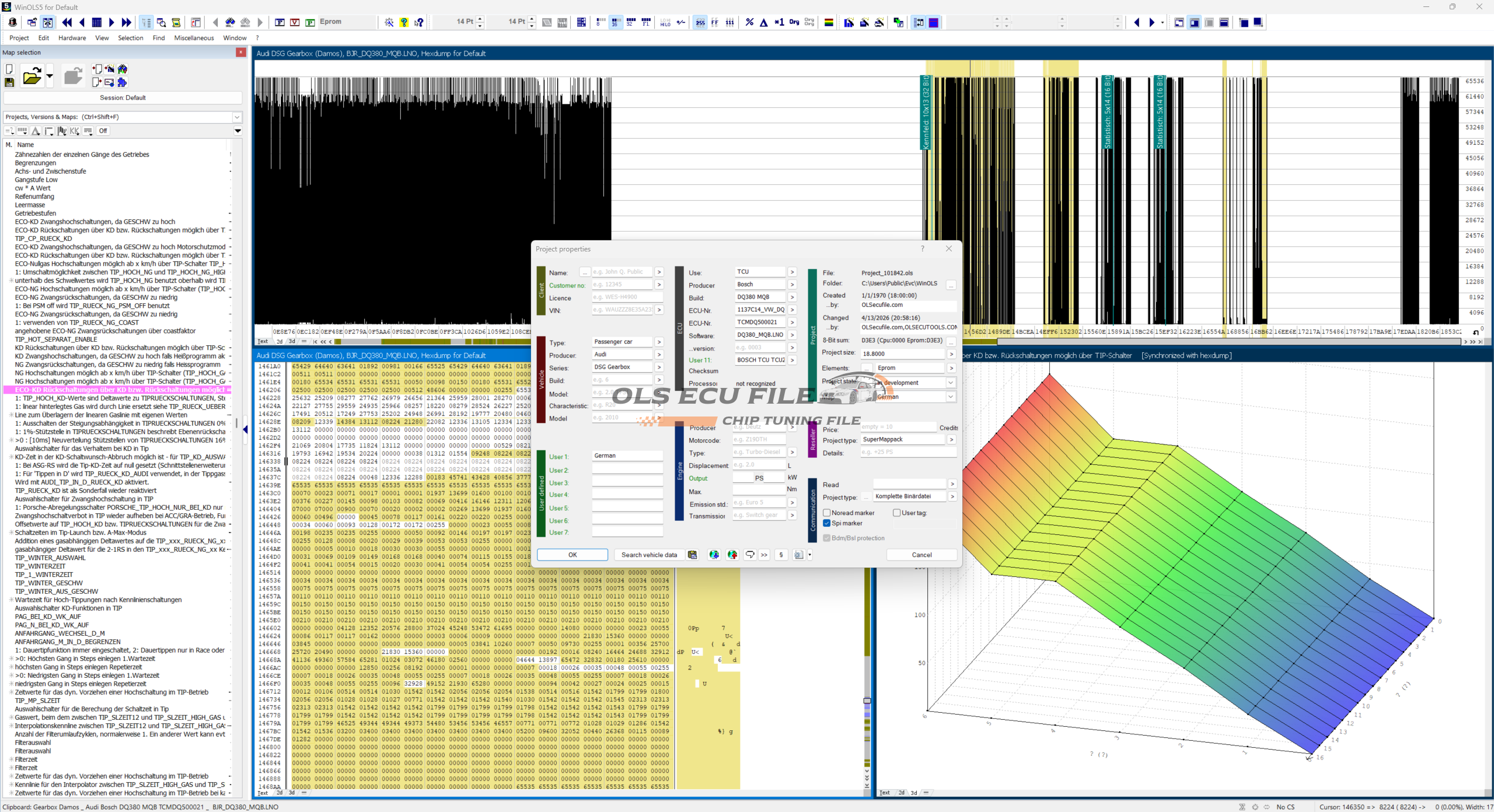The height and width of the screenshot is (812, 1494).
Task: Expand the 'Line zum Überlagern' tree item
Action: [x=11, y=415]
